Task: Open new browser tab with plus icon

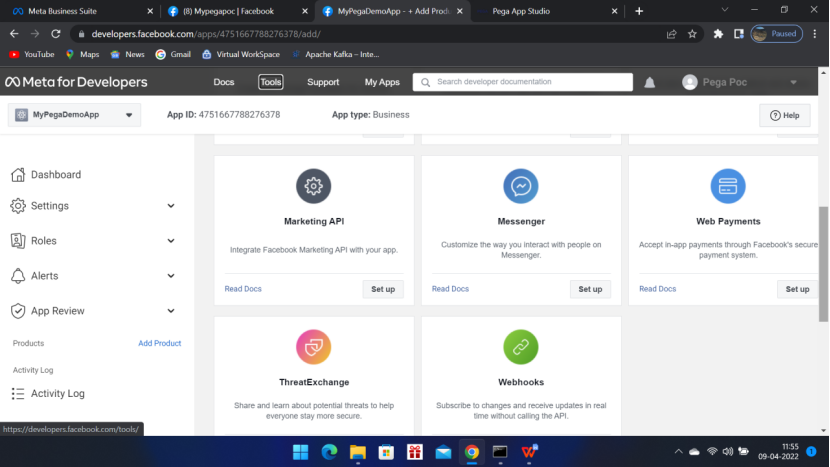Action: coord(639,11)
